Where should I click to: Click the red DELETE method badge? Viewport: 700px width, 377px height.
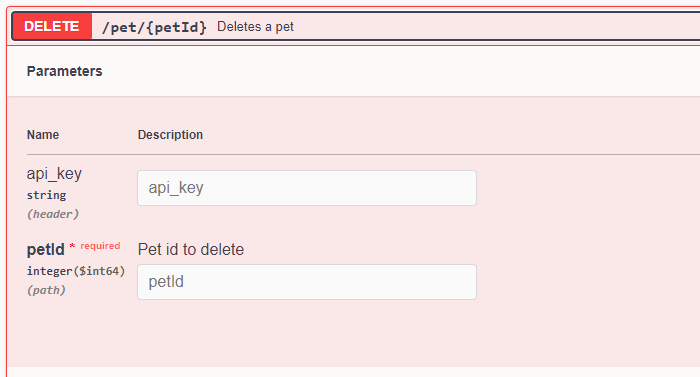pyautogui.click(x=52, y=26)
